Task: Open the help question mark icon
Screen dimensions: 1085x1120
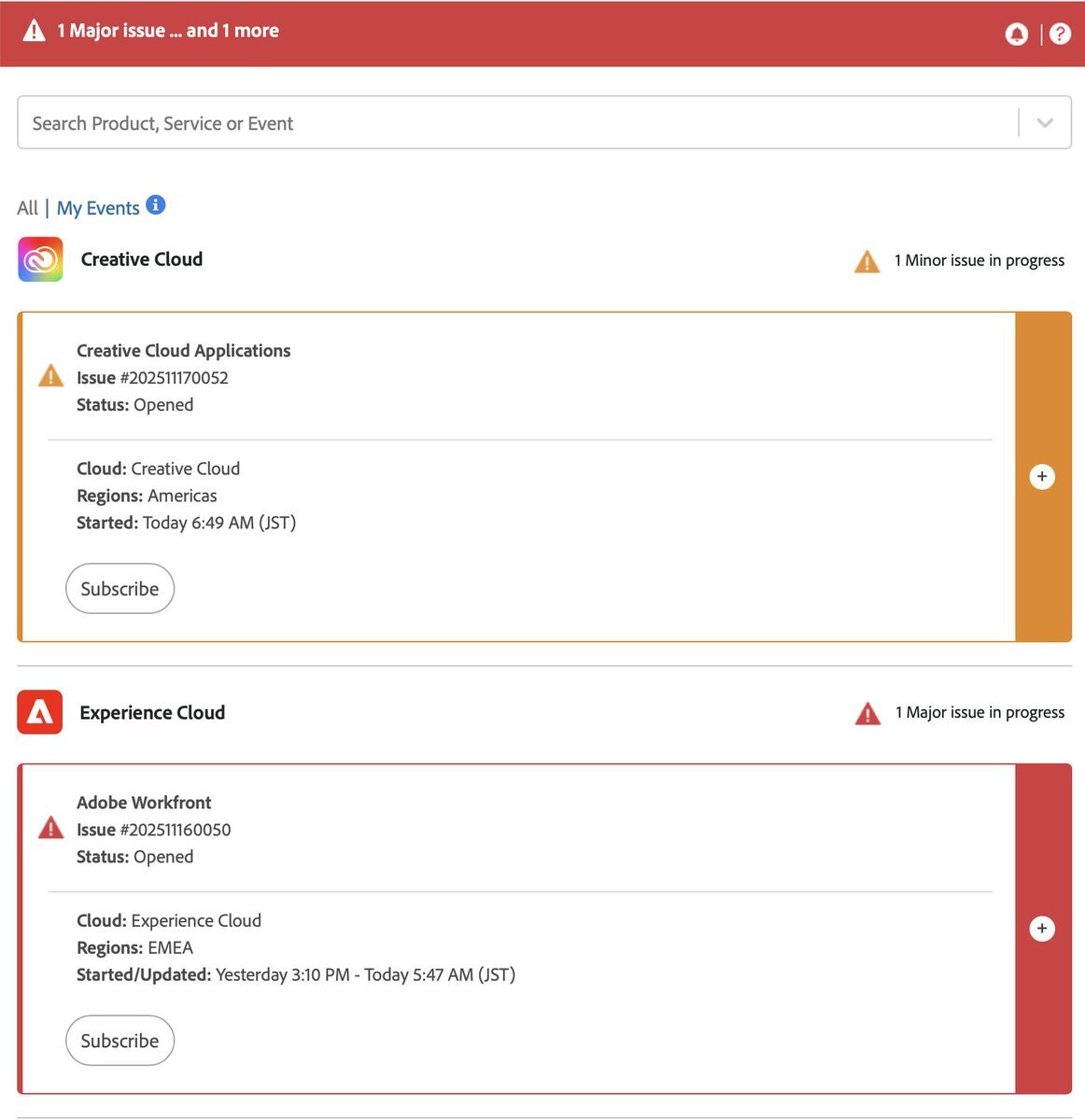Action: (x=1060, y=34)
